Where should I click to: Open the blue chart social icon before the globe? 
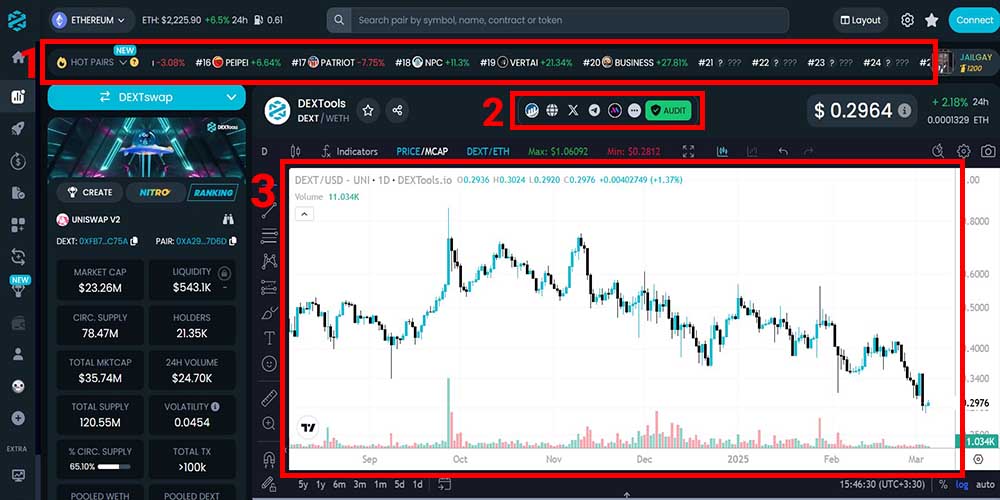click(x=532, y=110)
